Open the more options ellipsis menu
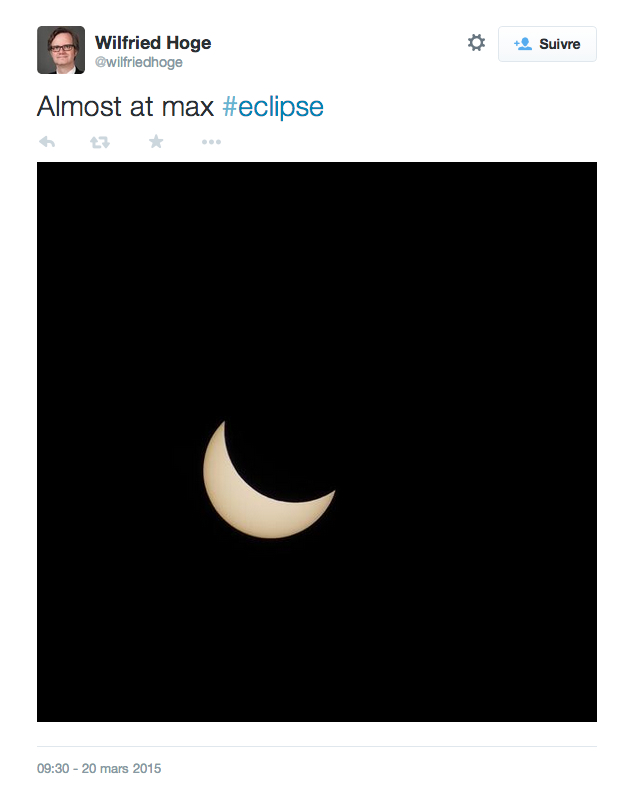635x806 pixels. pyautogui.click(x=211, y=142)
